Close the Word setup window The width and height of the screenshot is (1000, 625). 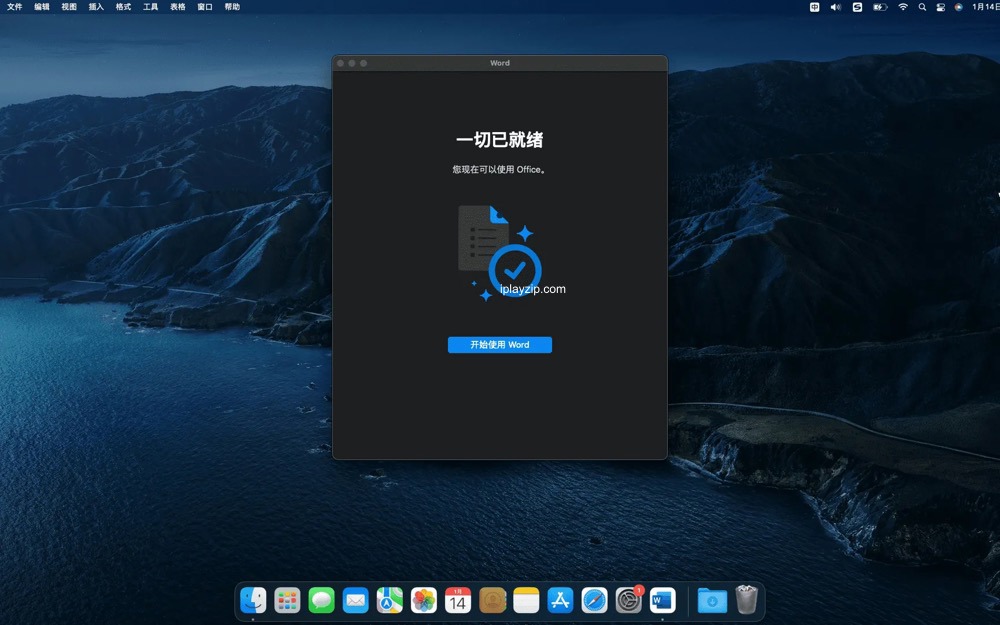[341, 63]
